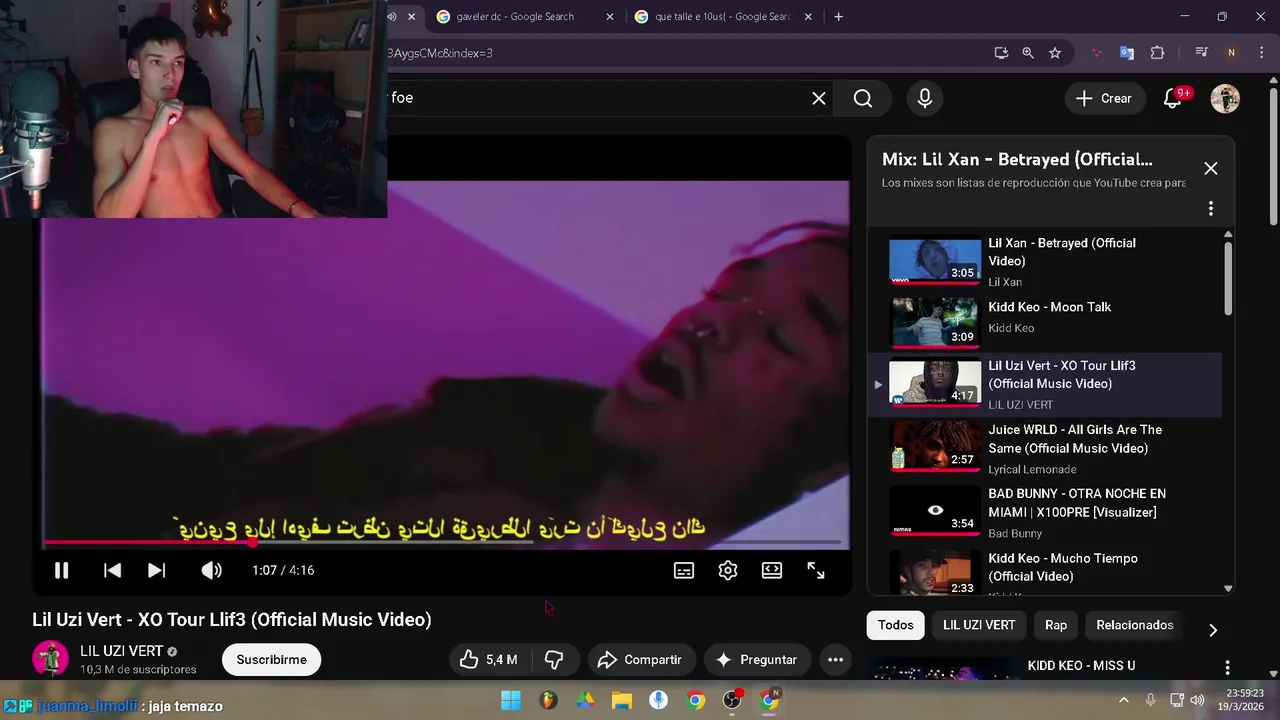
Task: Open Google Drive from taskbar
Action: tap(585, 700)
